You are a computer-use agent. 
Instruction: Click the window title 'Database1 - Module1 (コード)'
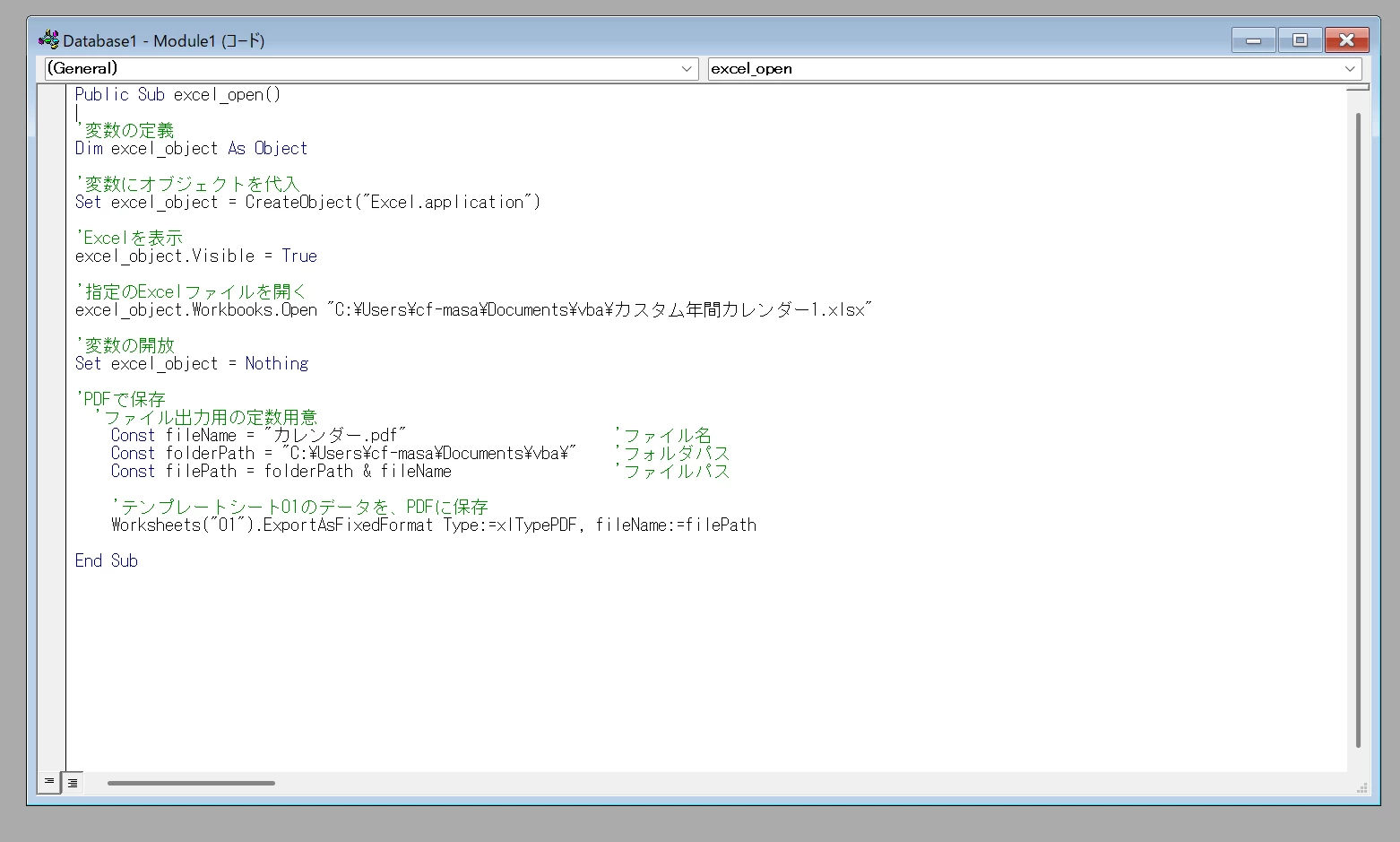[163, 40]
